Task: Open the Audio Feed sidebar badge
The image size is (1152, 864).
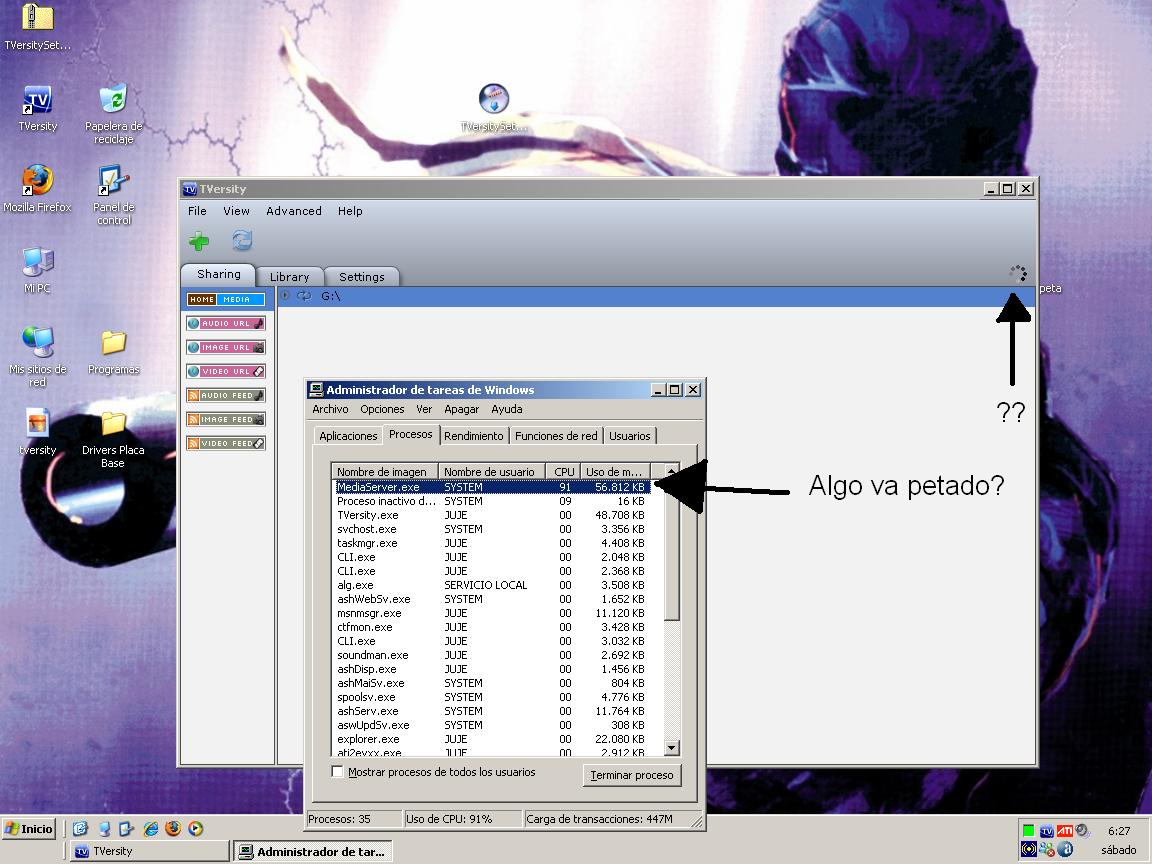Action: [x=225, y=395]
